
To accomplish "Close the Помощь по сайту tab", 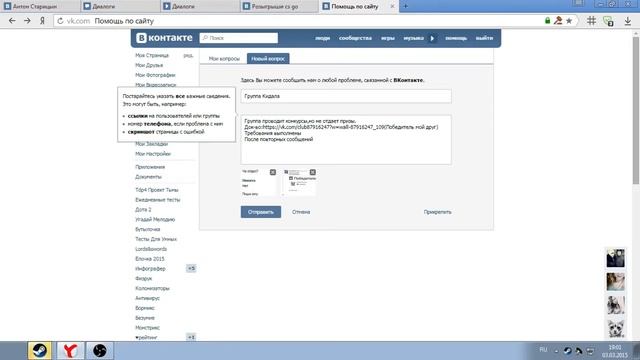I will tap(392, 6).
